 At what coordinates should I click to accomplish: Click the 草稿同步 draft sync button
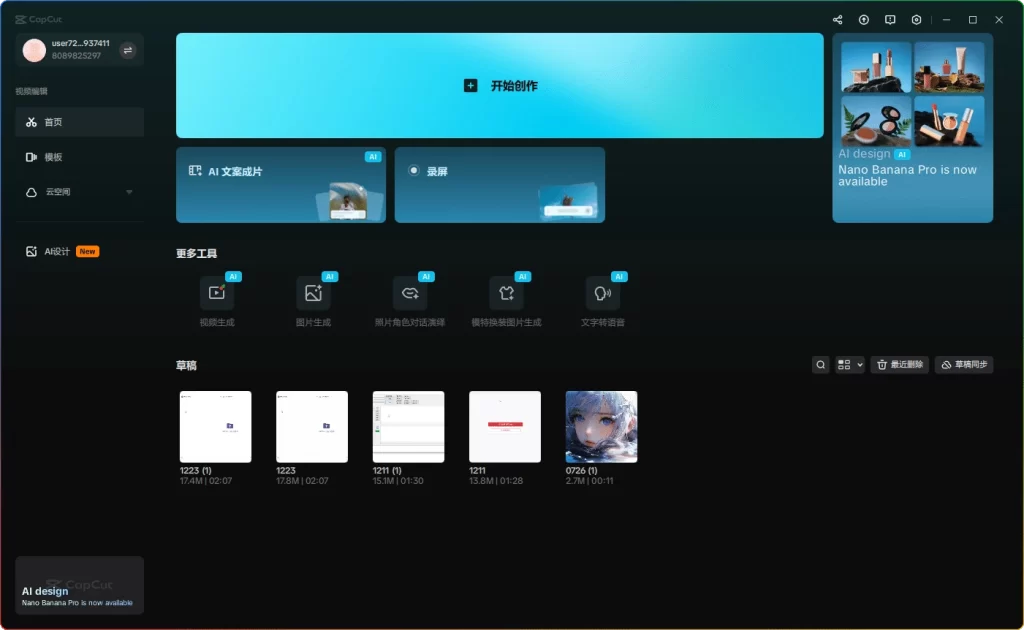pyautogui.click(x=963, y=364)
